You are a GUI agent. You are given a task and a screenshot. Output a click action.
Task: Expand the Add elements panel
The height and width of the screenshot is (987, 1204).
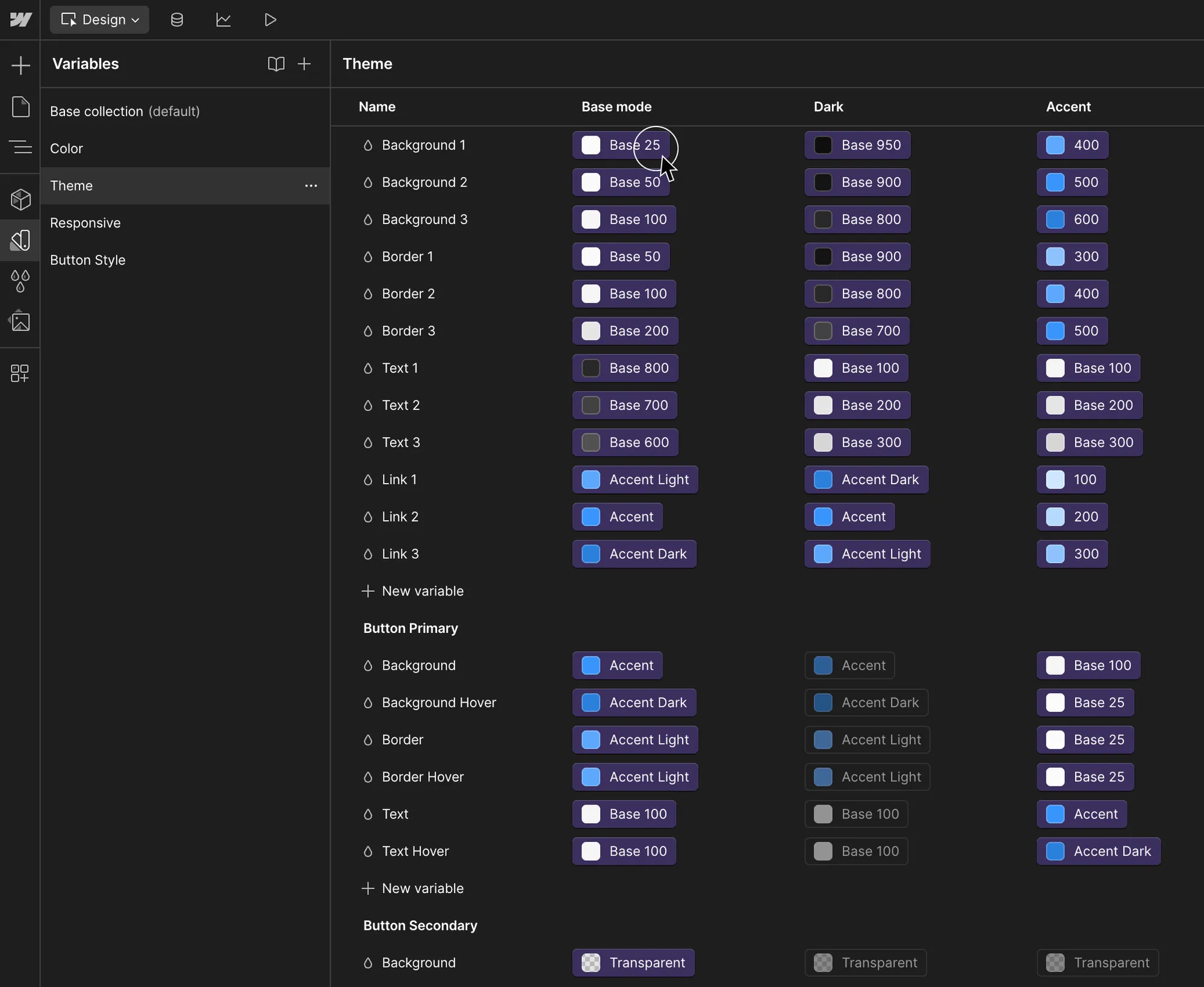[22, 64]
